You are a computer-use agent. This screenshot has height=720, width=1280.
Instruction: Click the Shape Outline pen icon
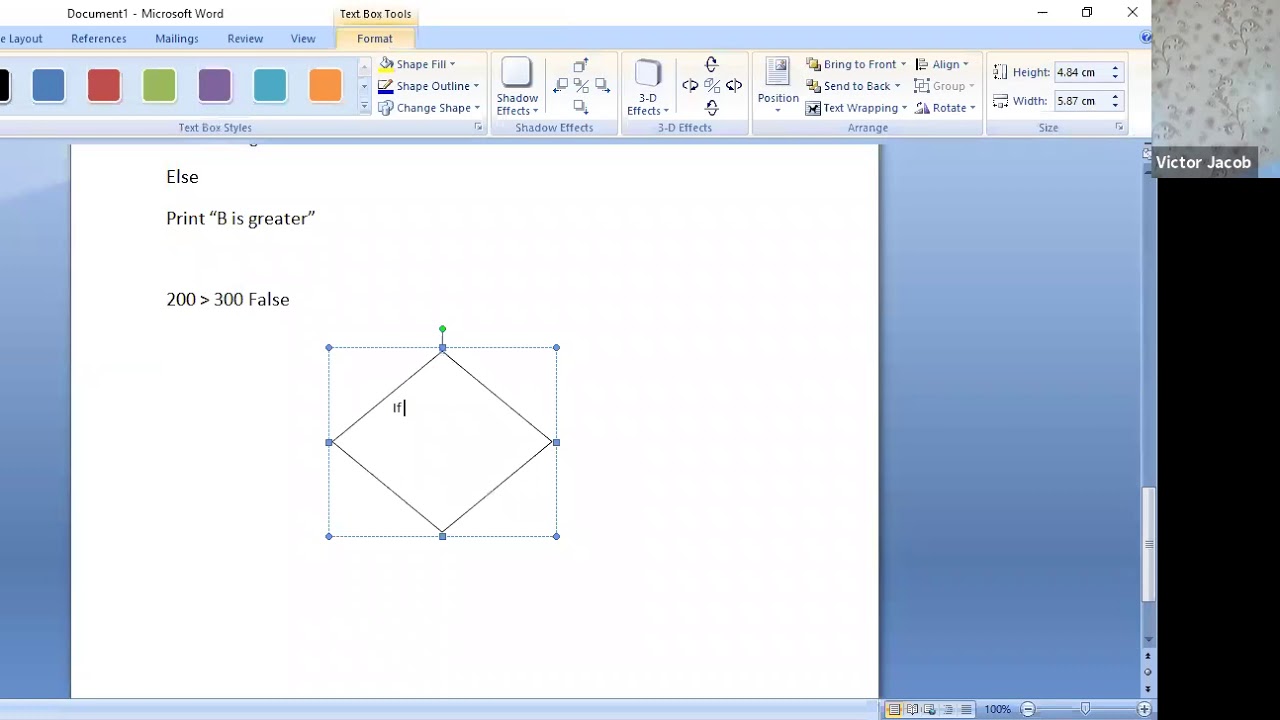pyautogui.click(x=386, y=86)
